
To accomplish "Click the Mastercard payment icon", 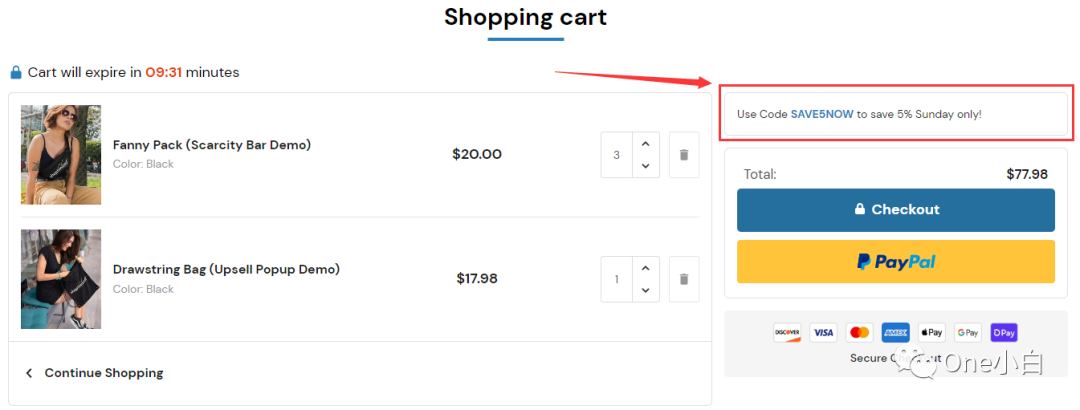I will pos(860,333).
